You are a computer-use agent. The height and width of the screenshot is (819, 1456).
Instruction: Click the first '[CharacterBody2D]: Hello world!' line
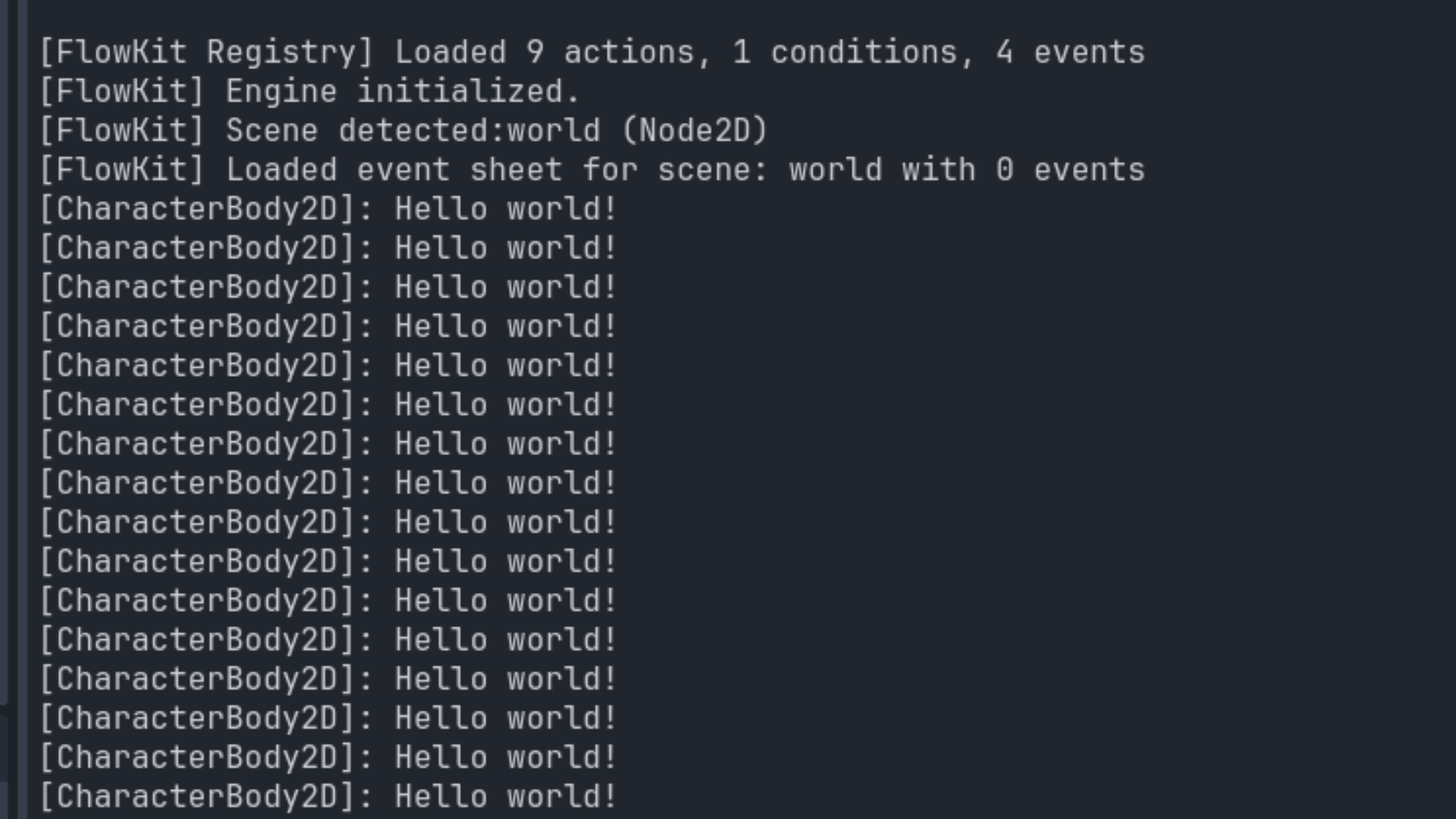pyautogui.click(x=328, y=209)
